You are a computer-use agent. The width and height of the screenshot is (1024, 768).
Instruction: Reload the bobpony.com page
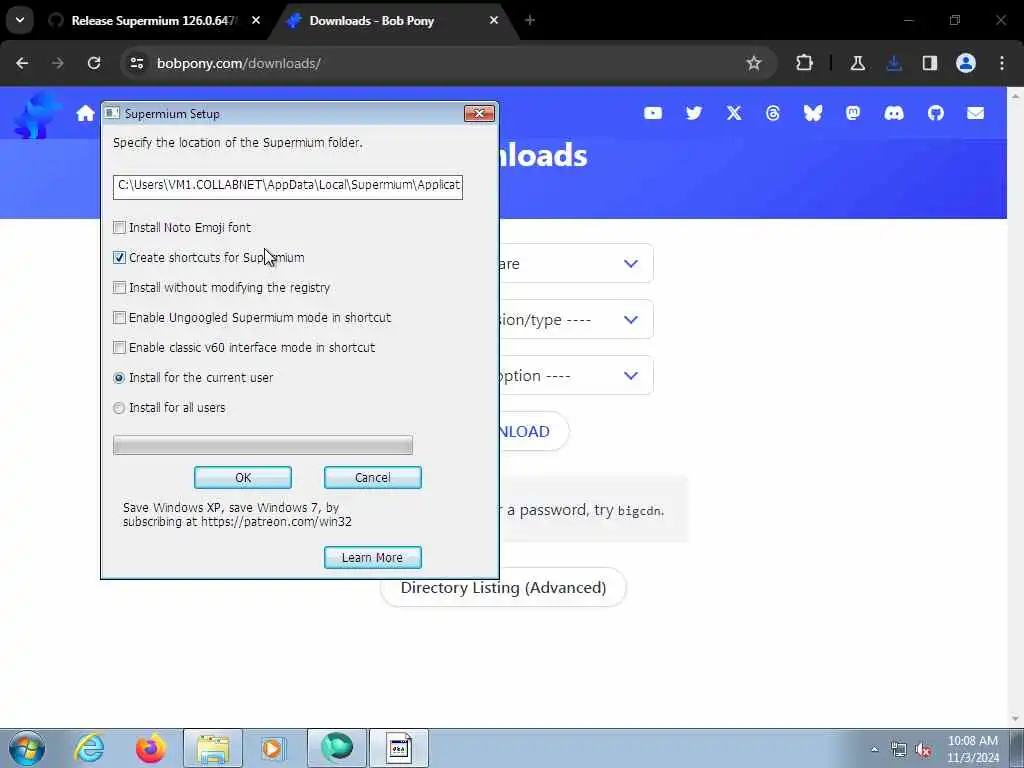(x=94, y=63)
